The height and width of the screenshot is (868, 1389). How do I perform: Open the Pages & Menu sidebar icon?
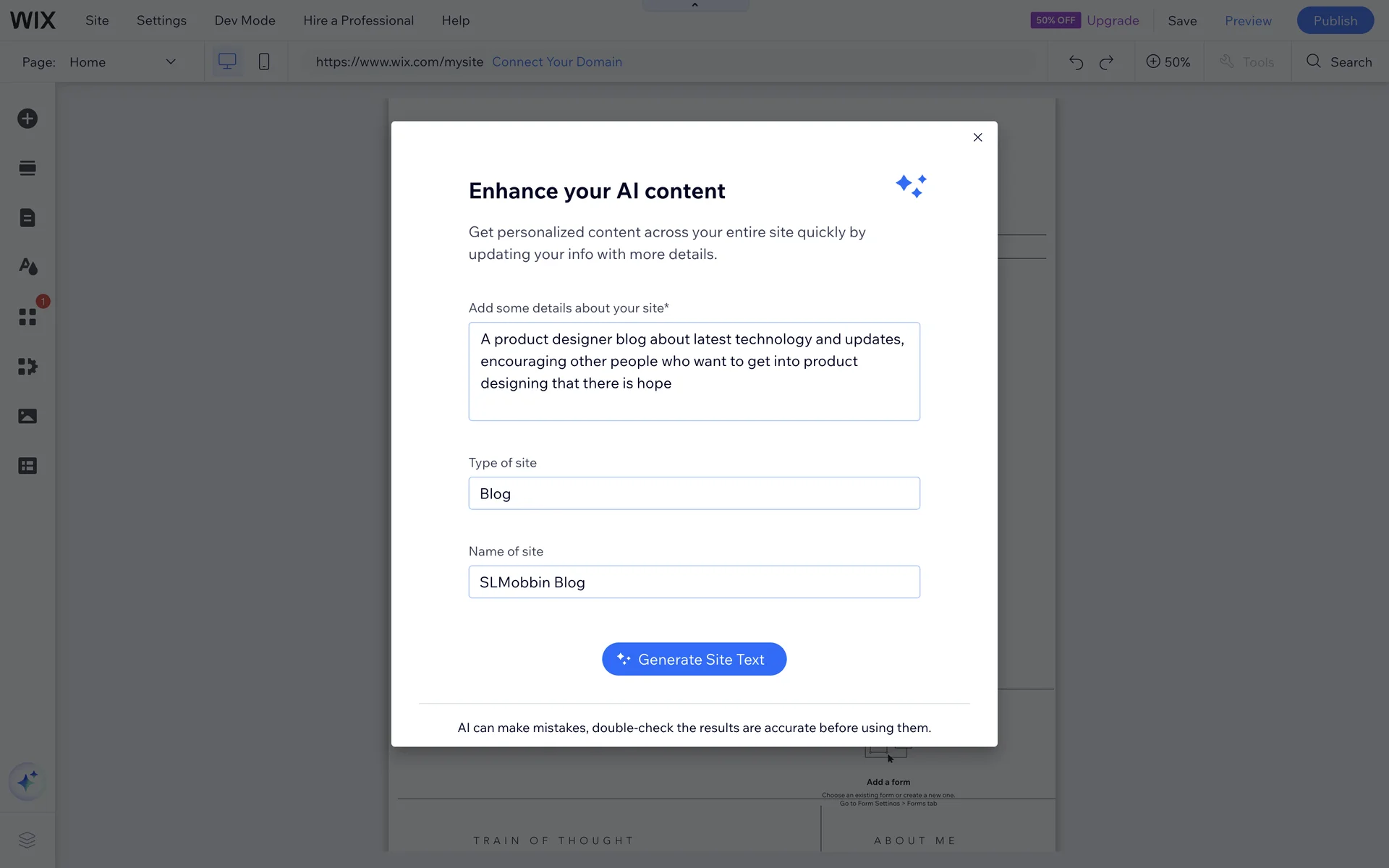click(x=27, y=218)
